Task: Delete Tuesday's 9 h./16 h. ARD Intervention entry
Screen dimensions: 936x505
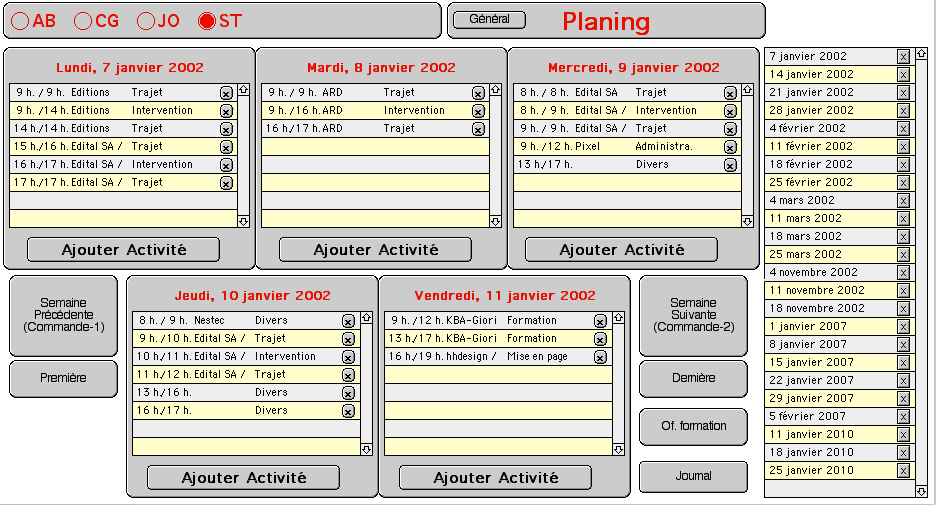Action: (x=478, y=111)
